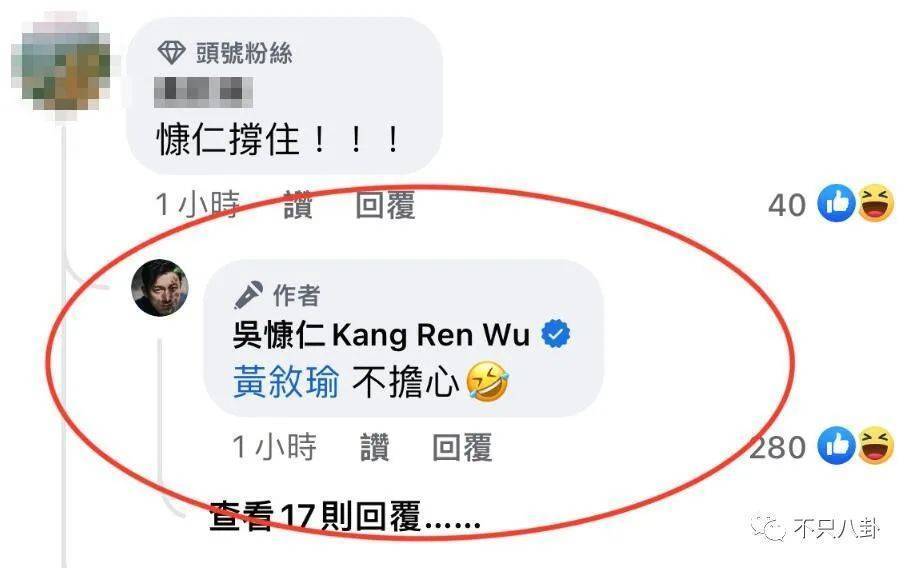
Task: Open 吳慷仁's profile avatar
Action: point(160,288)
